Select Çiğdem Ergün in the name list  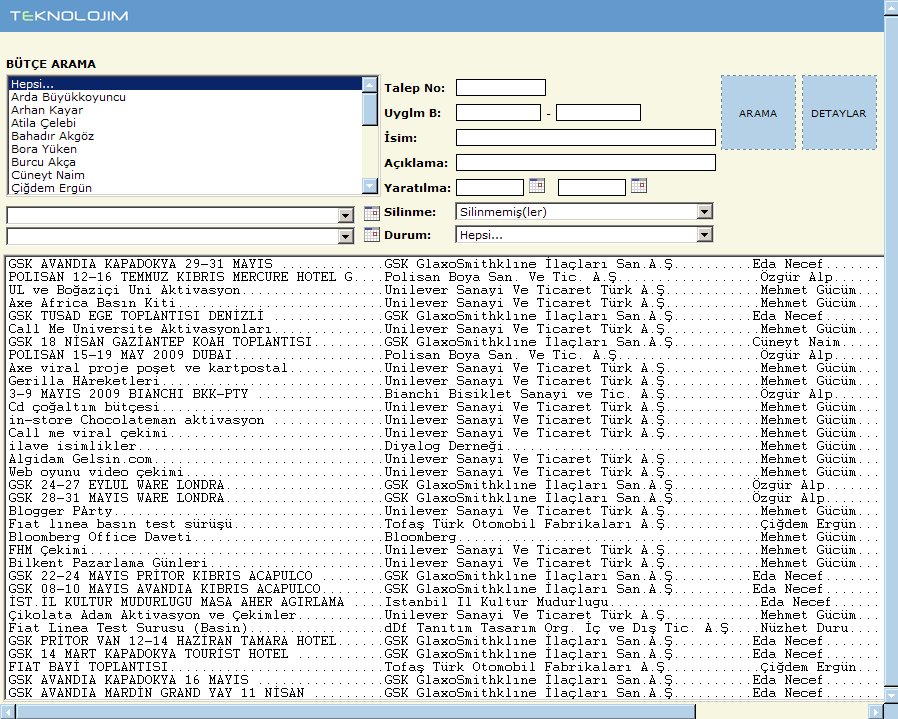coord(186,188)
